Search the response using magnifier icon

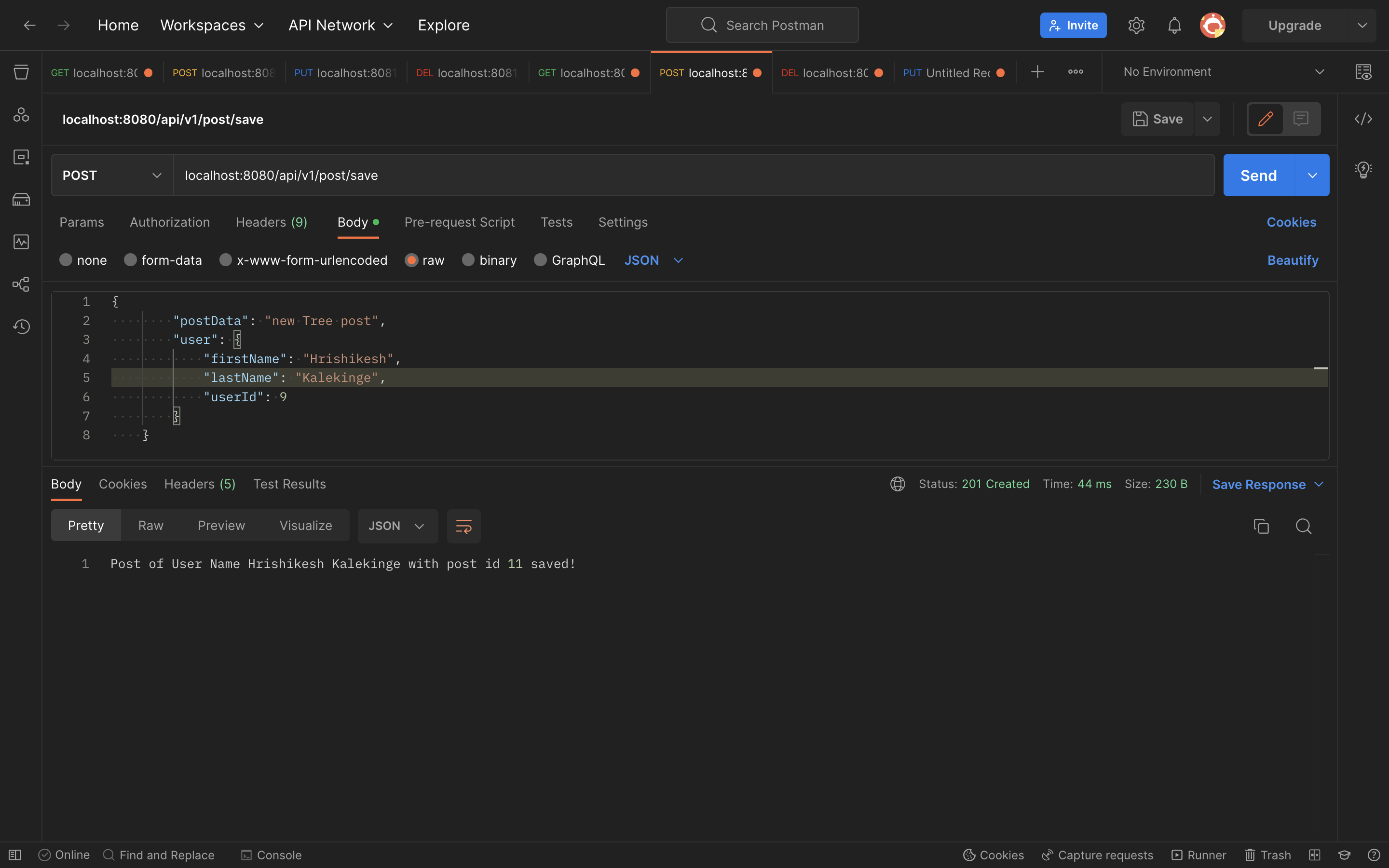[1304, 526]
